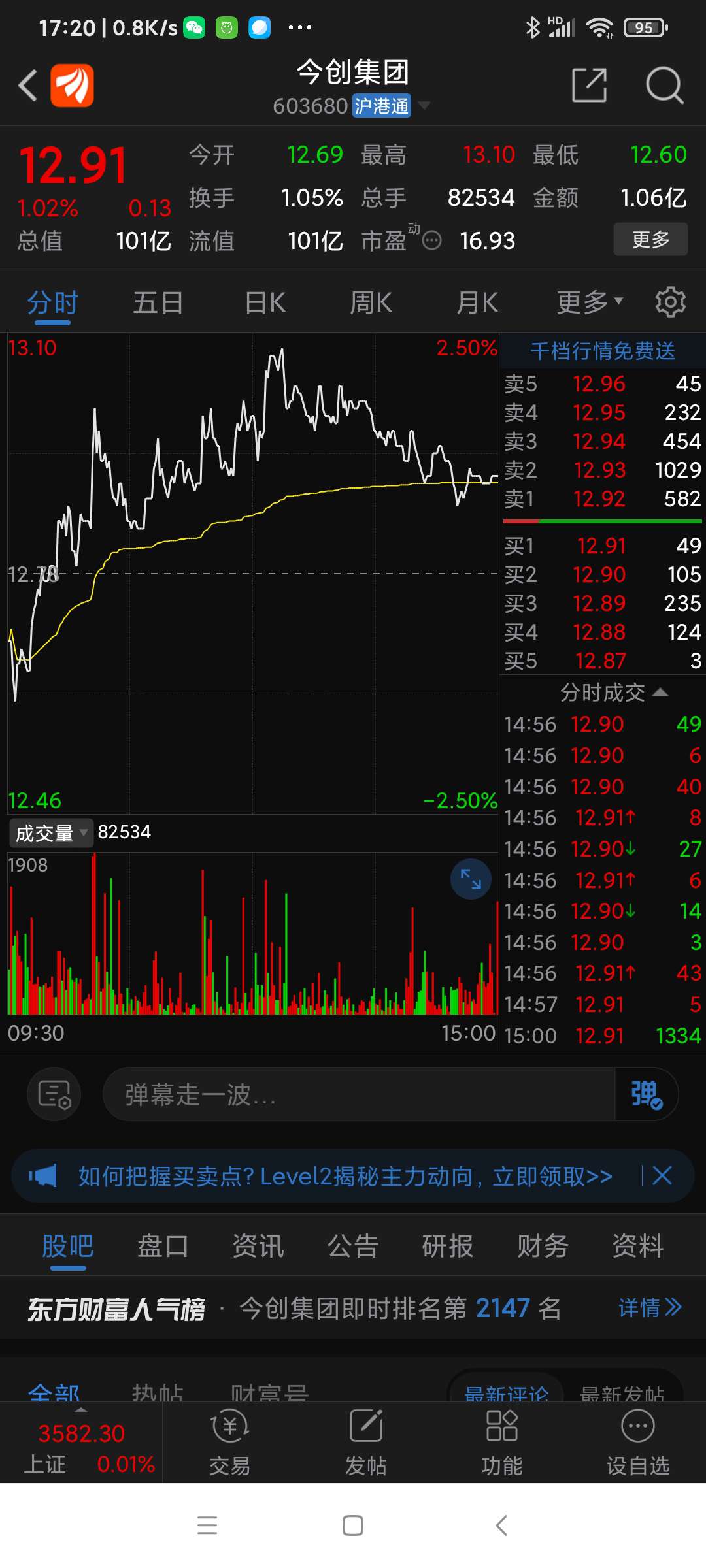
Task: Open the Level2 promotion link
Action: pyautogui.click(x=345, y=1176)
